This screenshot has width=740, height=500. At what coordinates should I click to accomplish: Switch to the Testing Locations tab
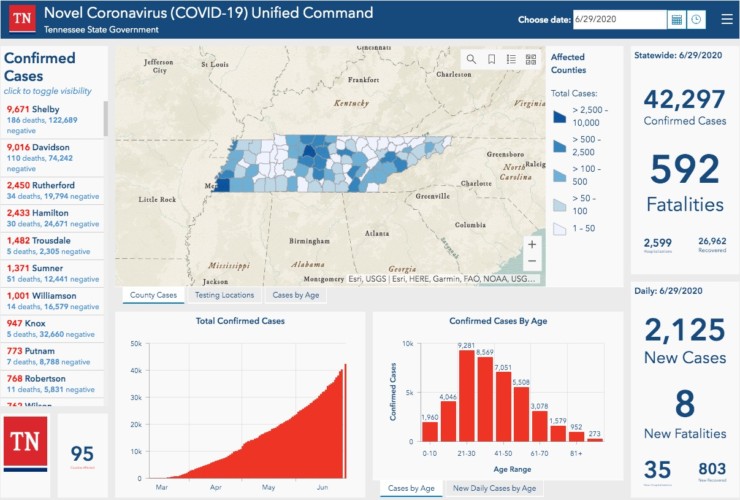click(x=223, y=295)
